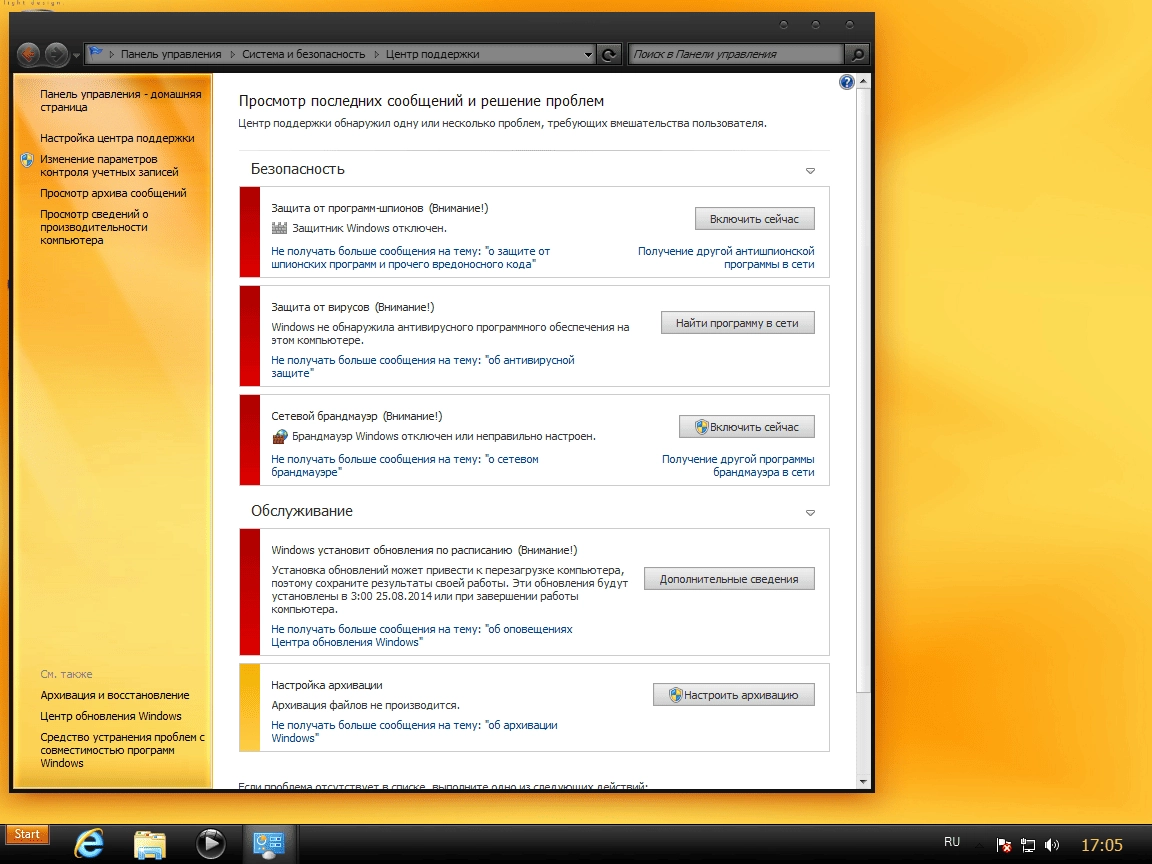Open 'Центр обновления Windows' sidebar link
The width and height of the screenshot is (1152, 864).
111,716
